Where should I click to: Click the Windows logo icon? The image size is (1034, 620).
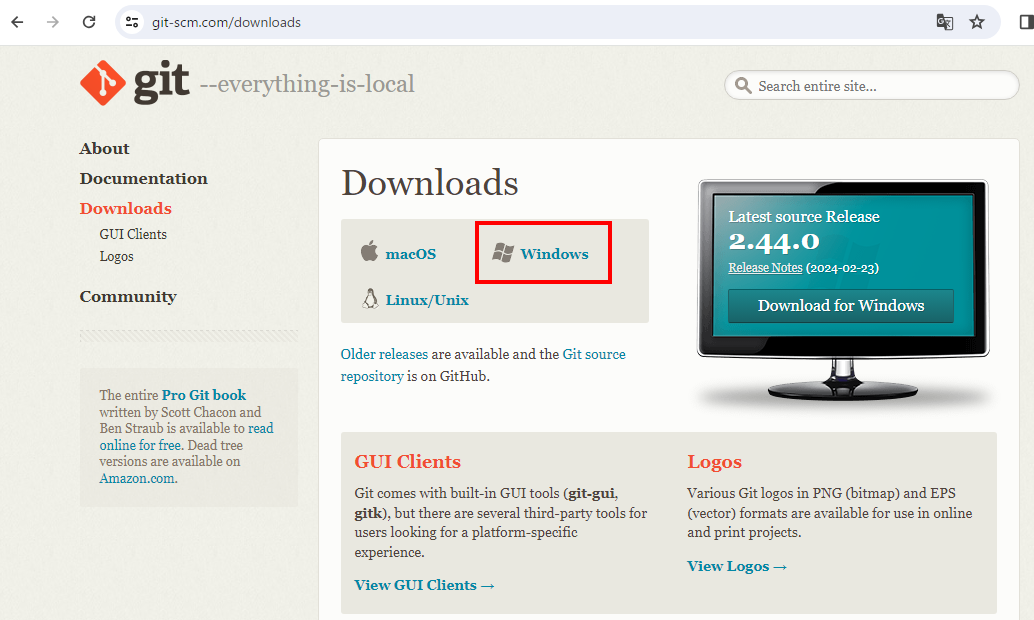tap(503, 253)
